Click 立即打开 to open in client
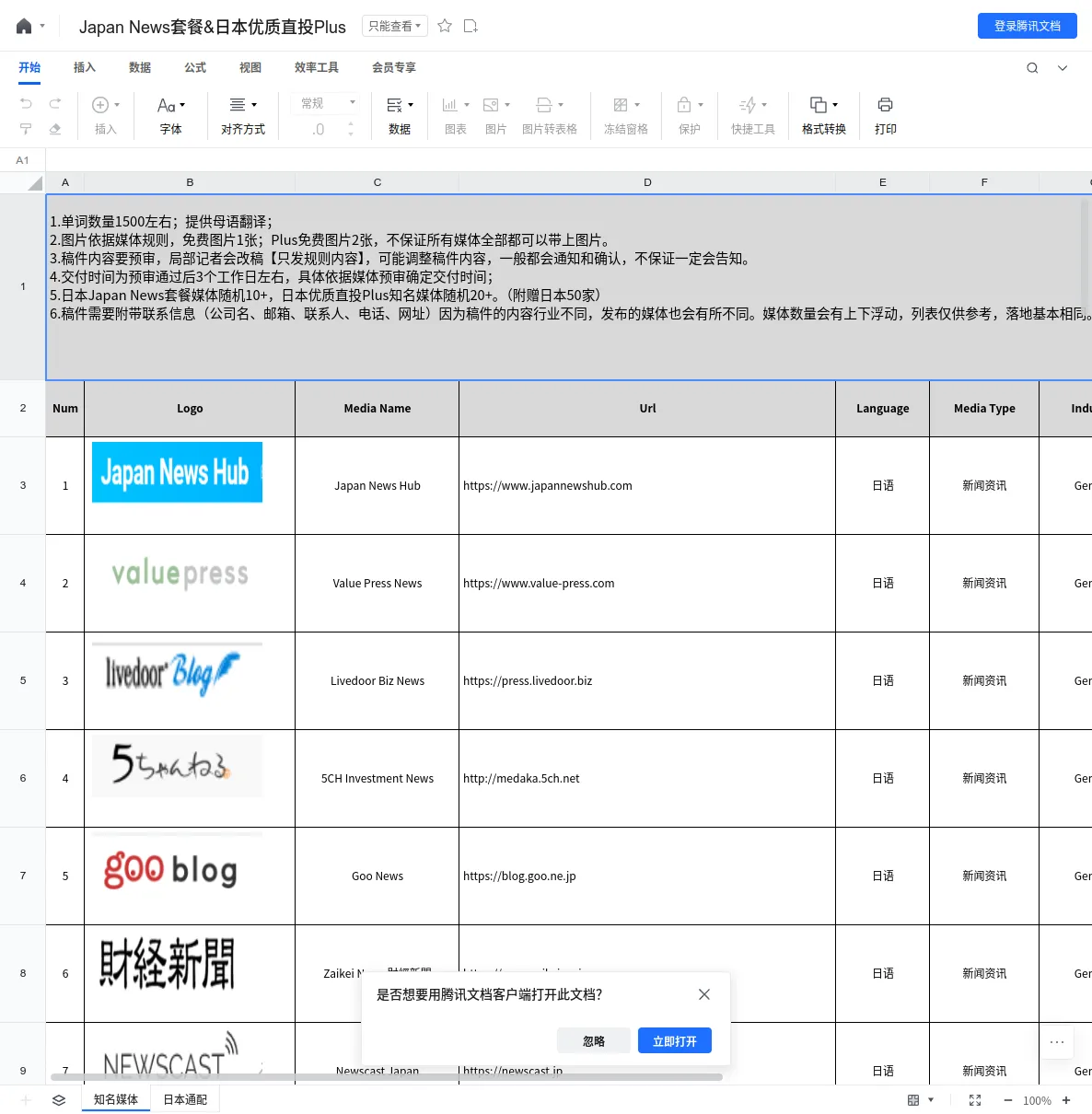The height and width of the screenshot is (1114, 1092). (x=675, y=1041)
